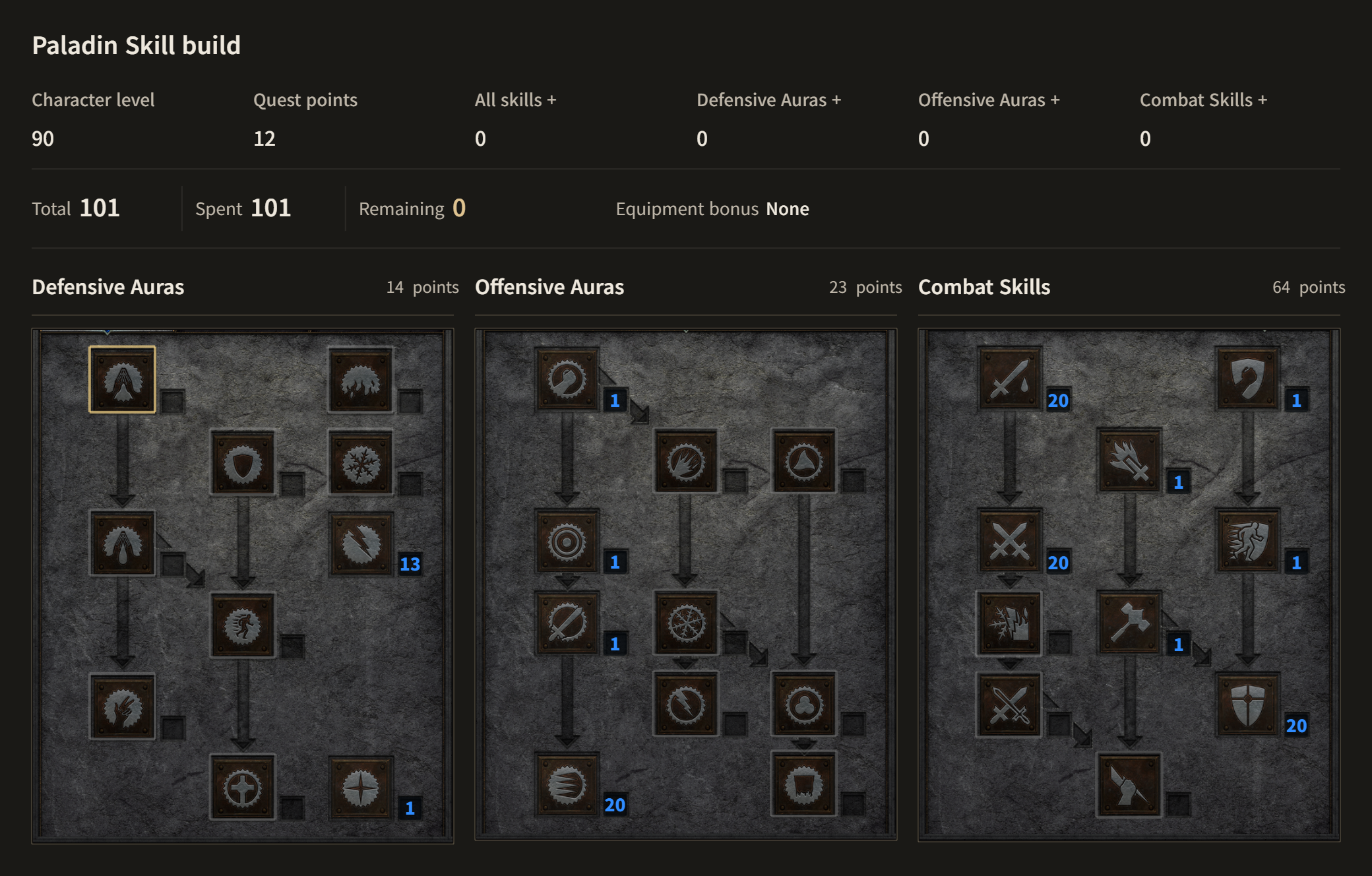Click the Remaining points value 0
Viewport: 1372px width, 876px height.
coord(459,208)
